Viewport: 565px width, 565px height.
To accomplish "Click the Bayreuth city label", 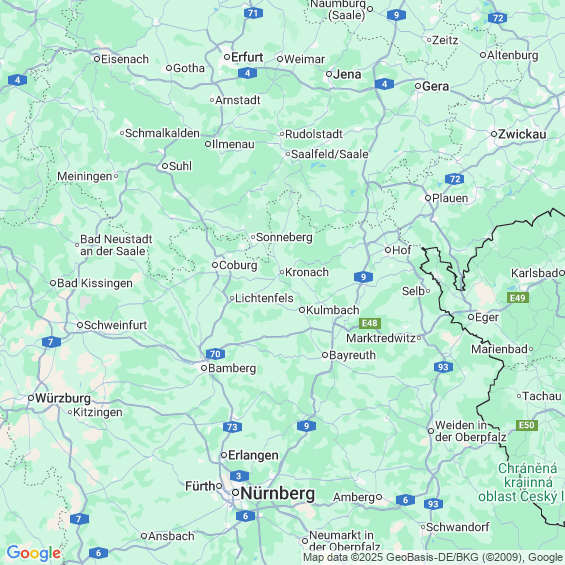I will (352, 355).
